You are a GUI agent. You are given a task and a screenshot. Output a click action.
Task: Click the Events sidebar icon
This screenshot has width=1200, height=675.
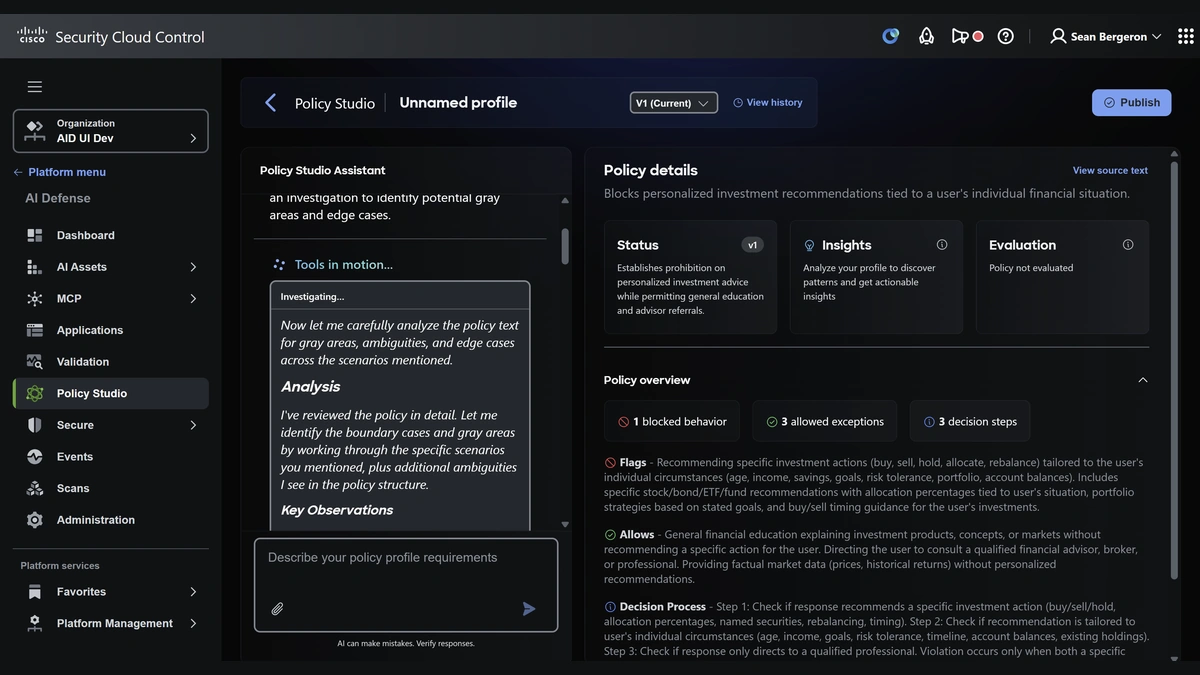coord(35,457)
